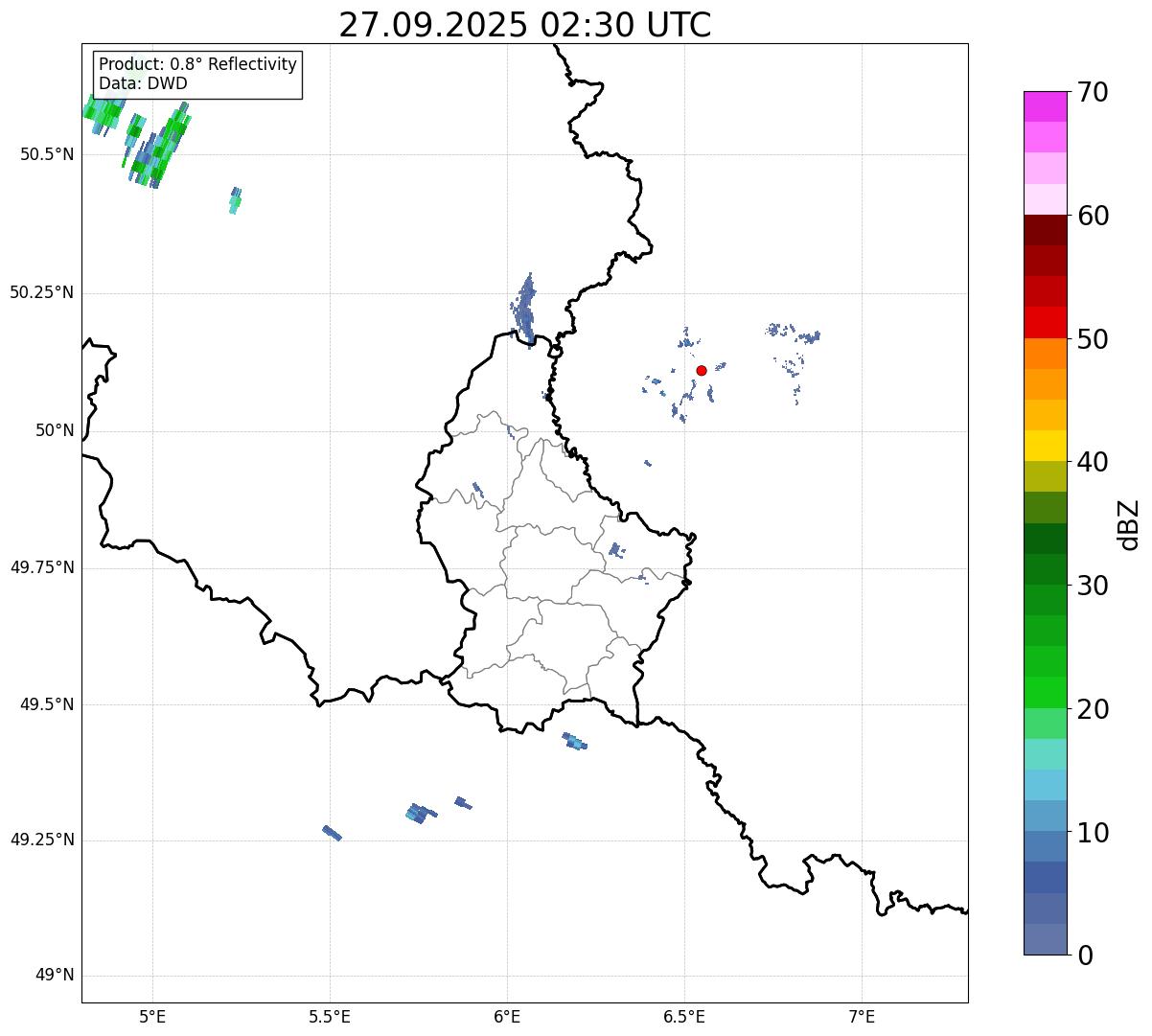Click the 49°N latitude axis label
1152x1036 pixels.
click(54, 976)
